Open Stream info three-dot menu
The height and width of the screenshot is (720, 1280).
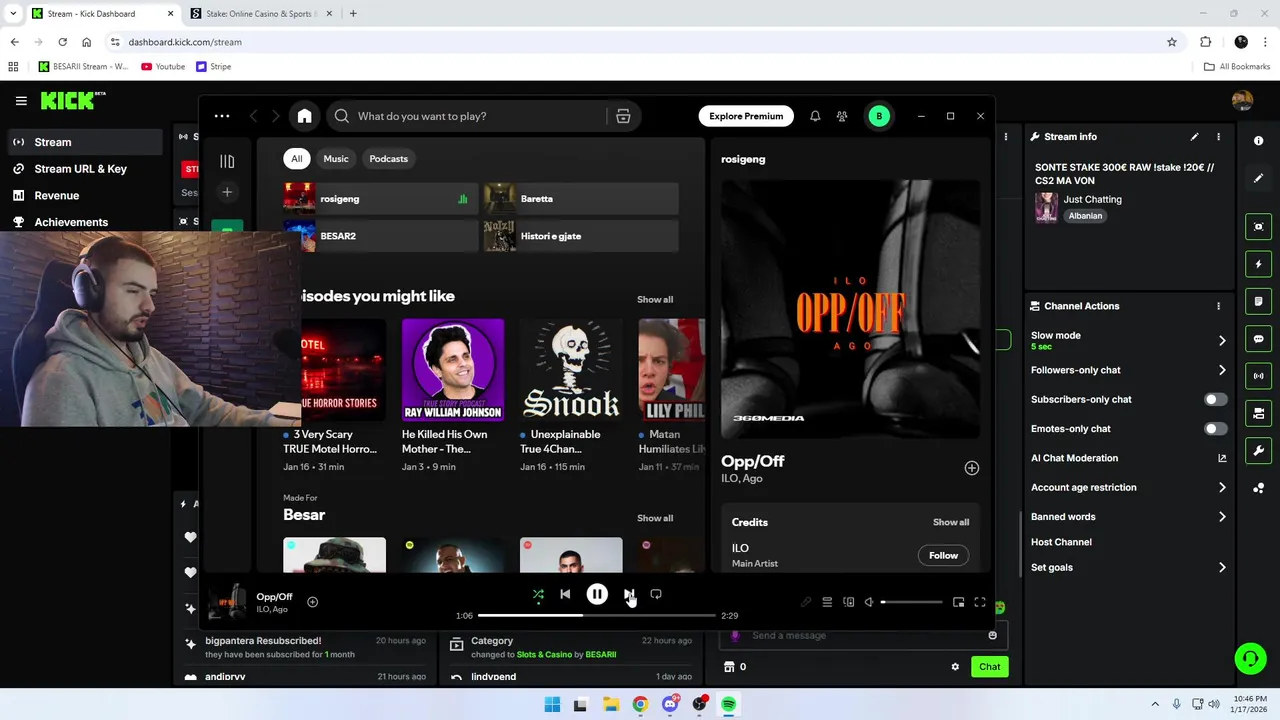[x=1218, y=137]
